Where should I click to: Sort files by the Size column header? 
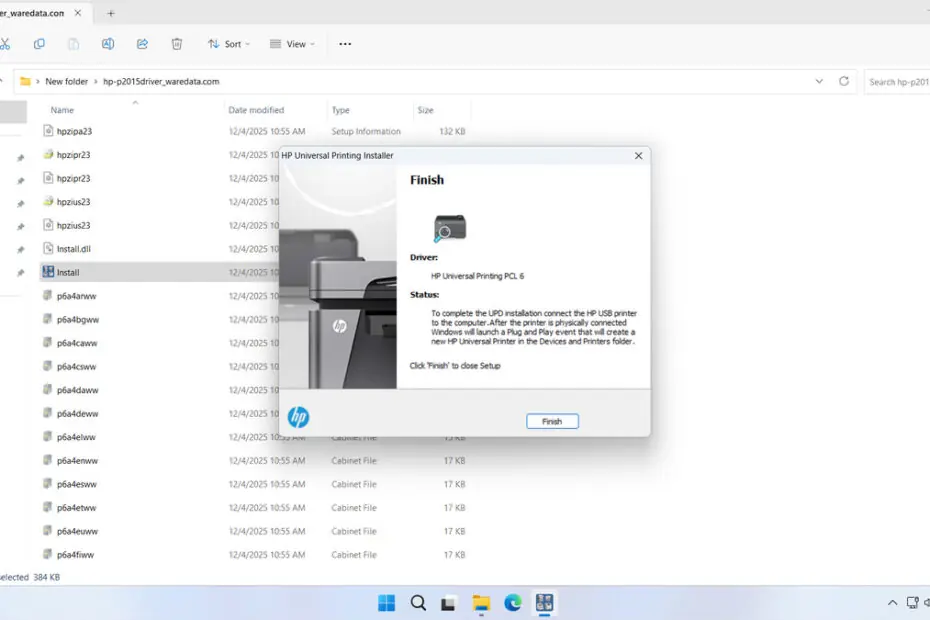click(x=425, y=110)
